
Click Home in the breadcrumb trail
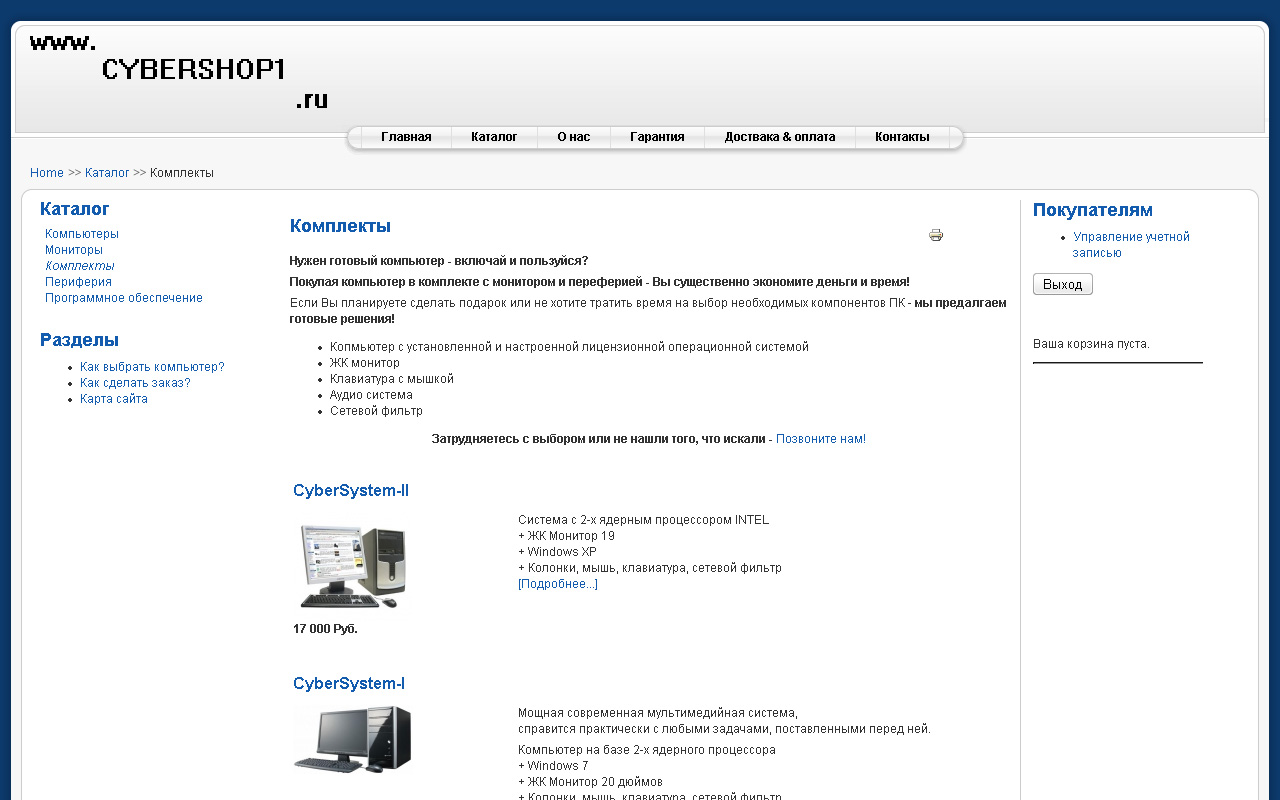[x=47, y=172]
